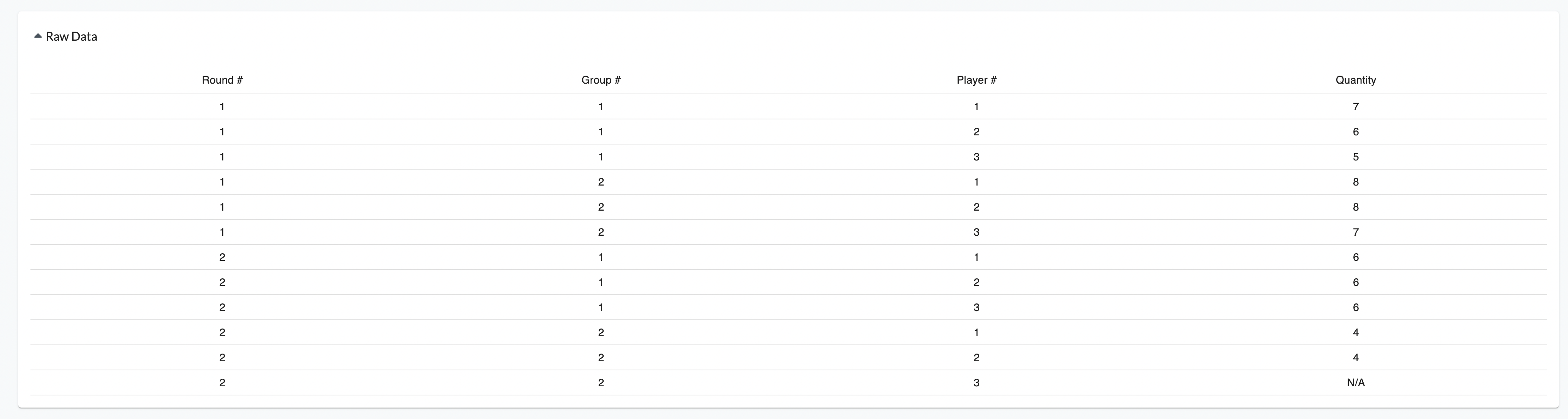Click the first quantity 8 cell
Screen dimensions: 1568x419
pyautogui.click(x=1356, y=183)
